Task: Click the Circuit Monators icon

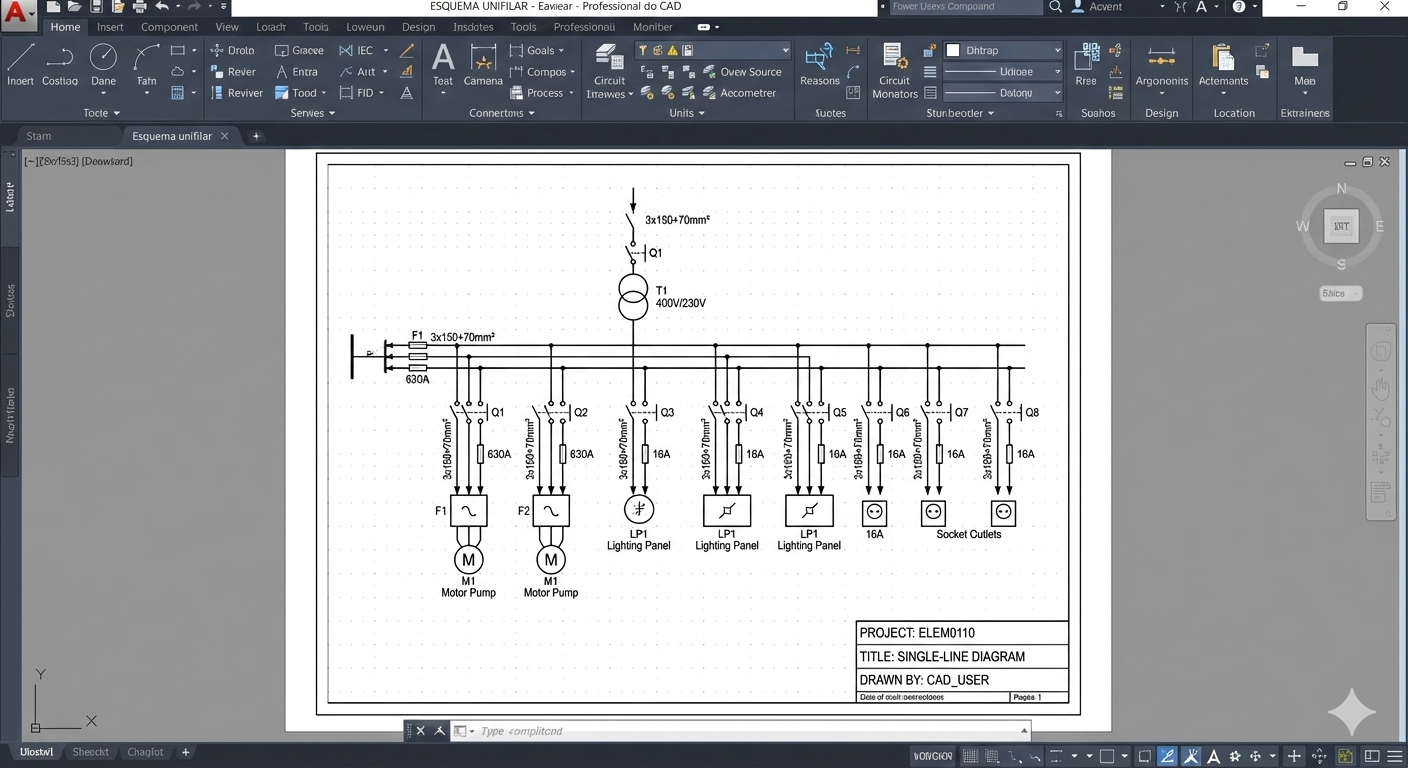Action: point(894,70)
